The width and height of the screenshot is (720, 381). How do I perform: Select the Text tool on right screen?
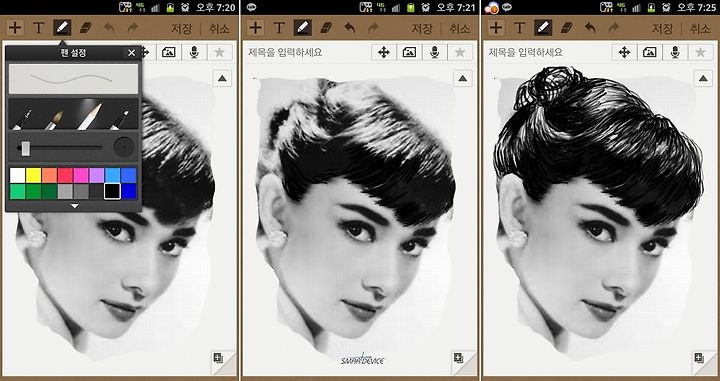tap(520, 28)
